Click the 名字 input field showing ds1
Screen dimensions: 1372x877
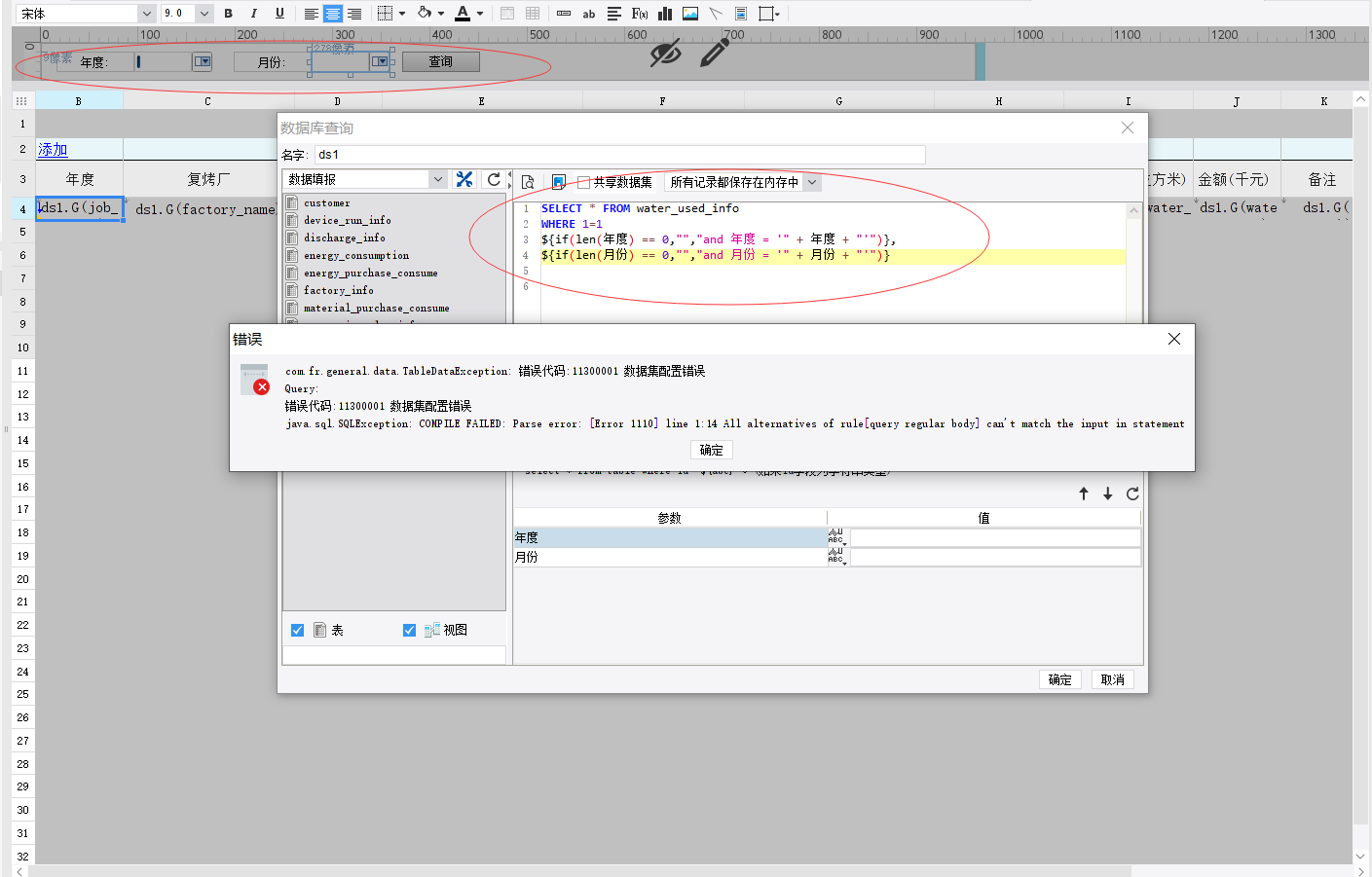coord(619,155)
